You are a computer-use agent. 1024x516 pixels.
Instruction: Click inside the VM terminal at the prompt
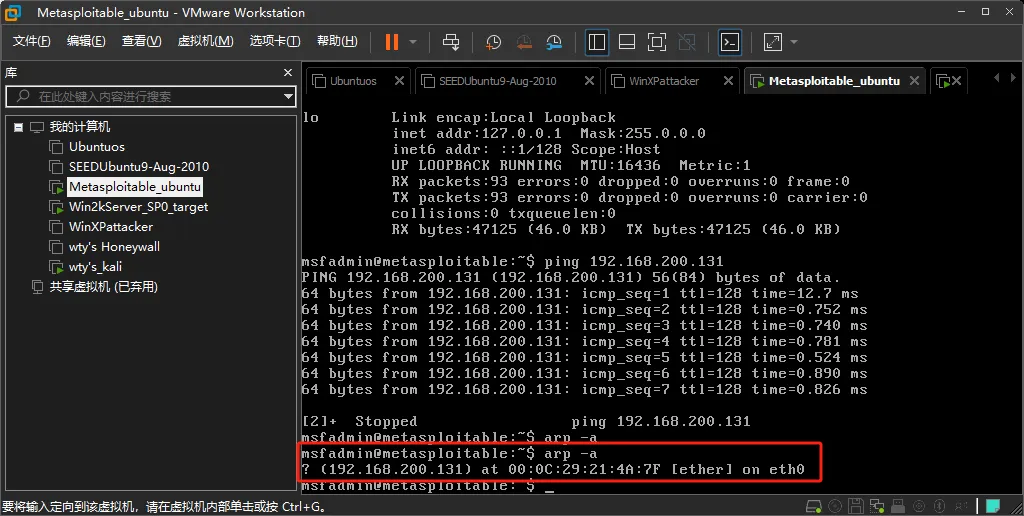549,486
